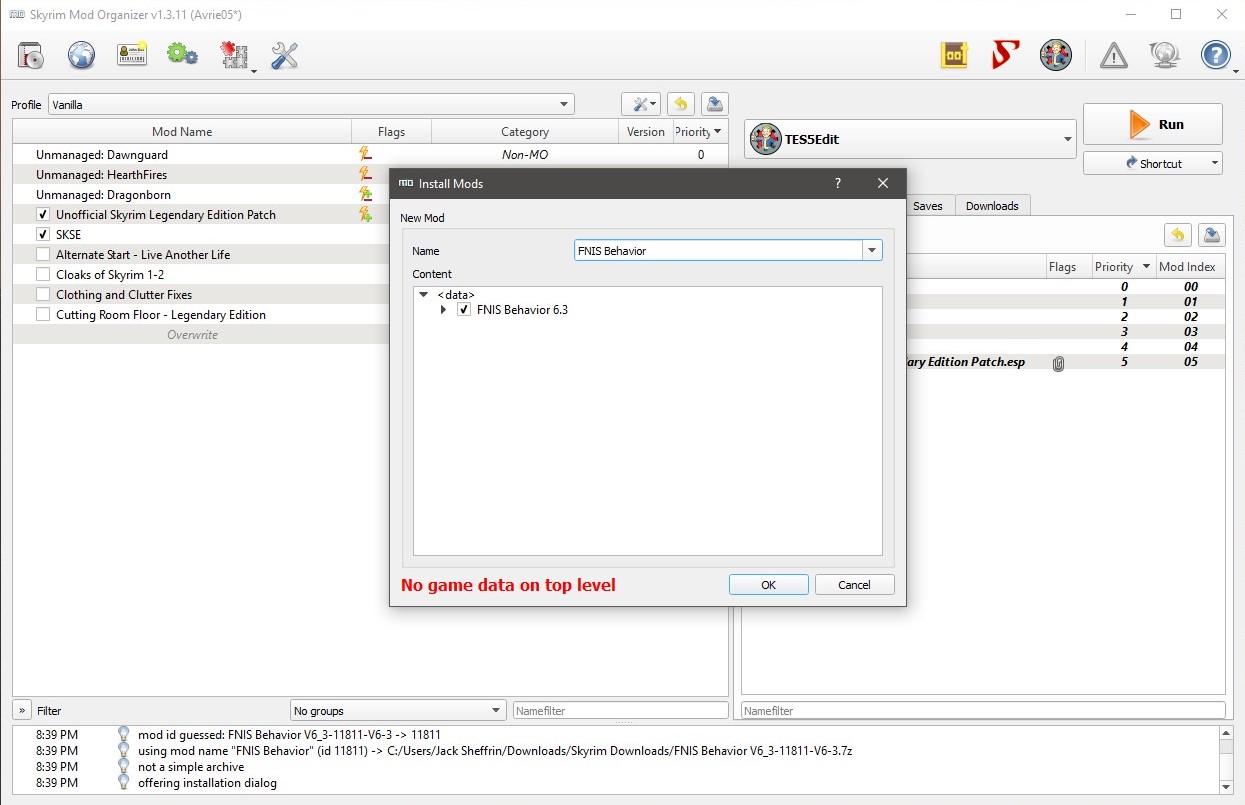Click the red S toolbar icon
Image resolution: width=1245 pixels, height=805 pixels.
point(1005,55)
